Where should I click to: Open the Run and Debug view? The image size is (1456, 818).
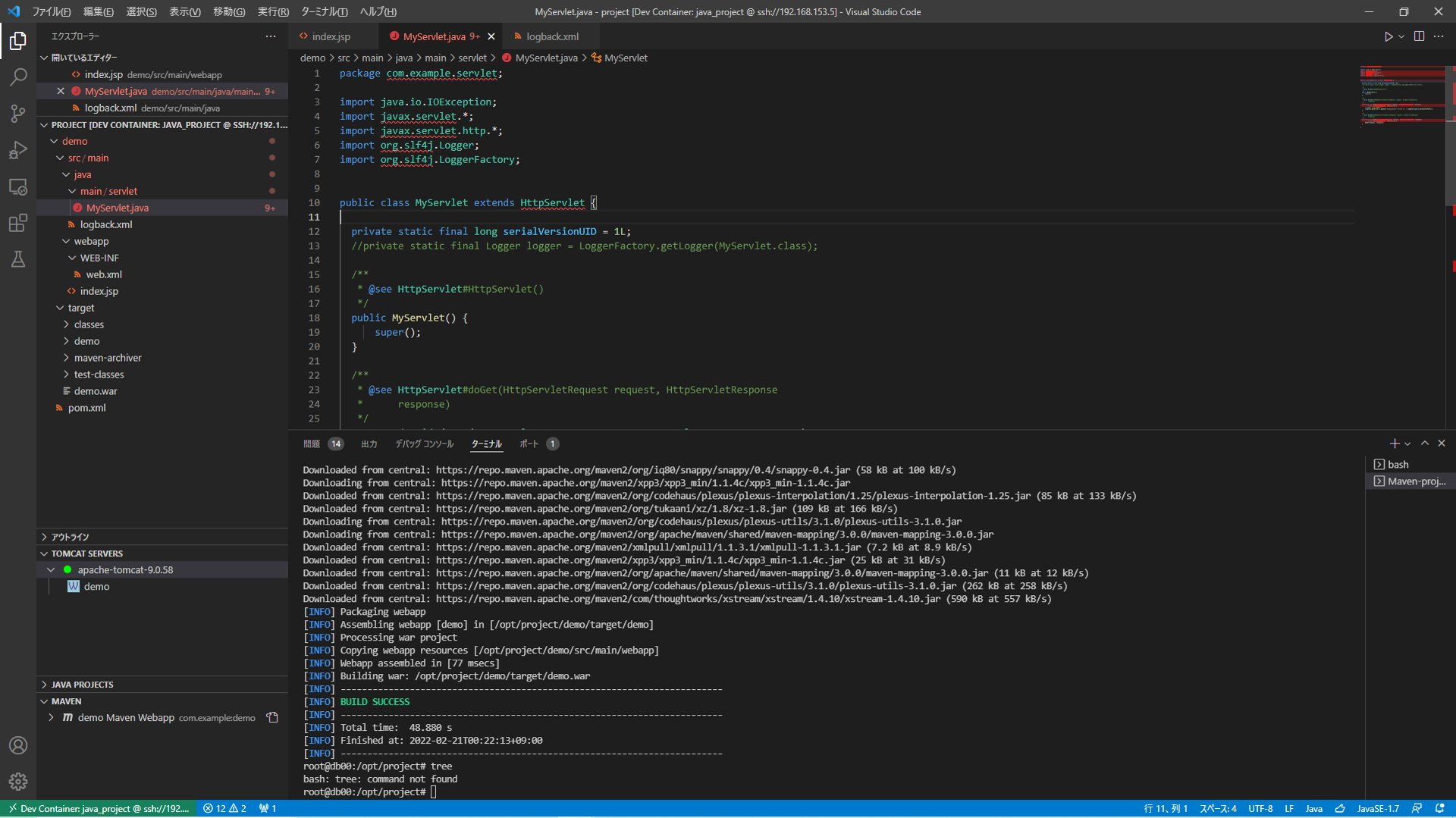point(18,149)
